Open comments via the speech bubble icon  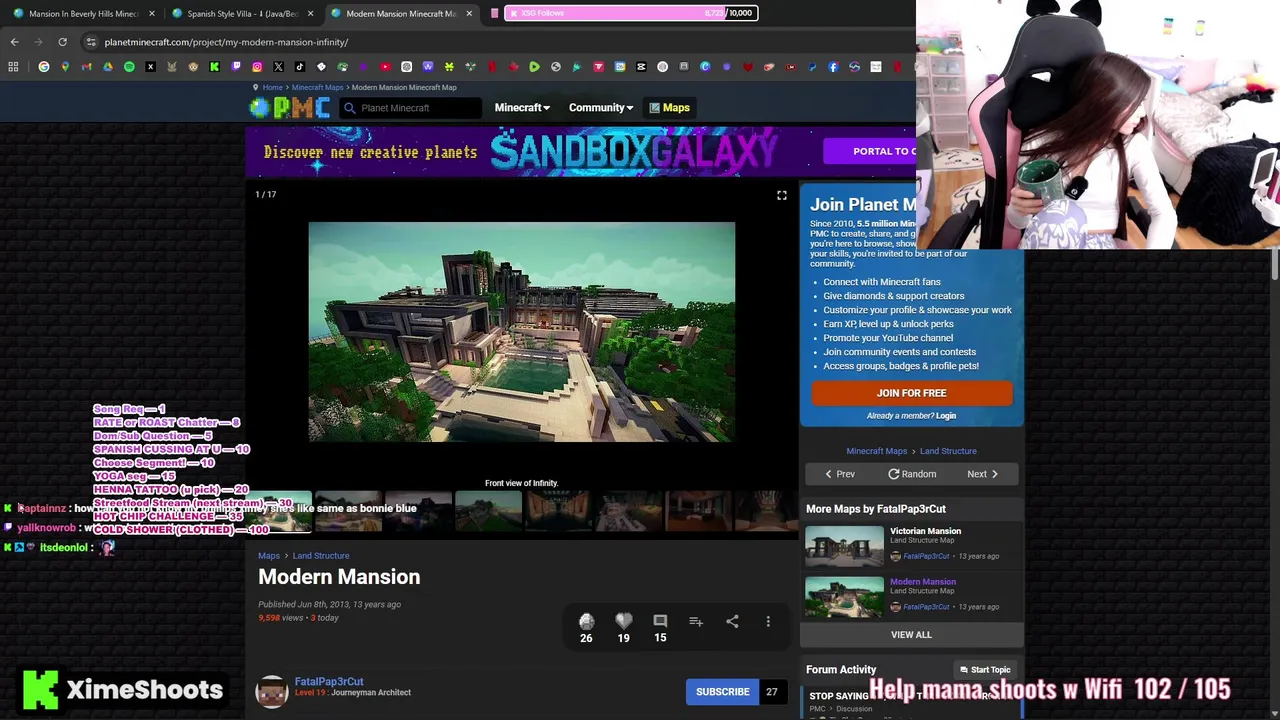pyautogui.click(x=660, y=622)
